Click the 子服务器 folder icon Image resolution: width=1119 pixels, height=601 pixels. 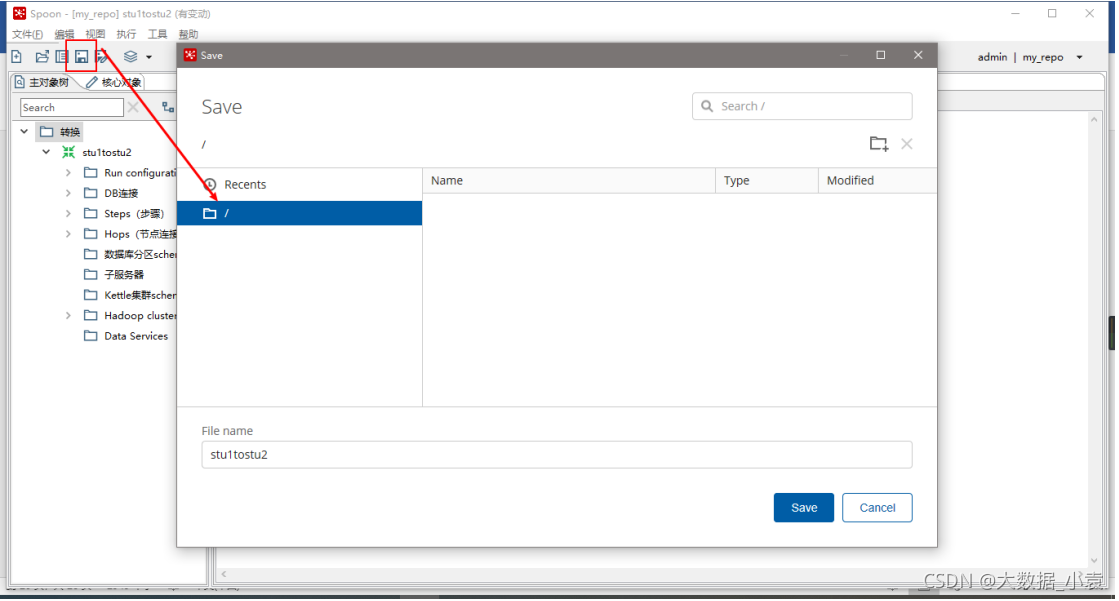(x=91, y=274)
